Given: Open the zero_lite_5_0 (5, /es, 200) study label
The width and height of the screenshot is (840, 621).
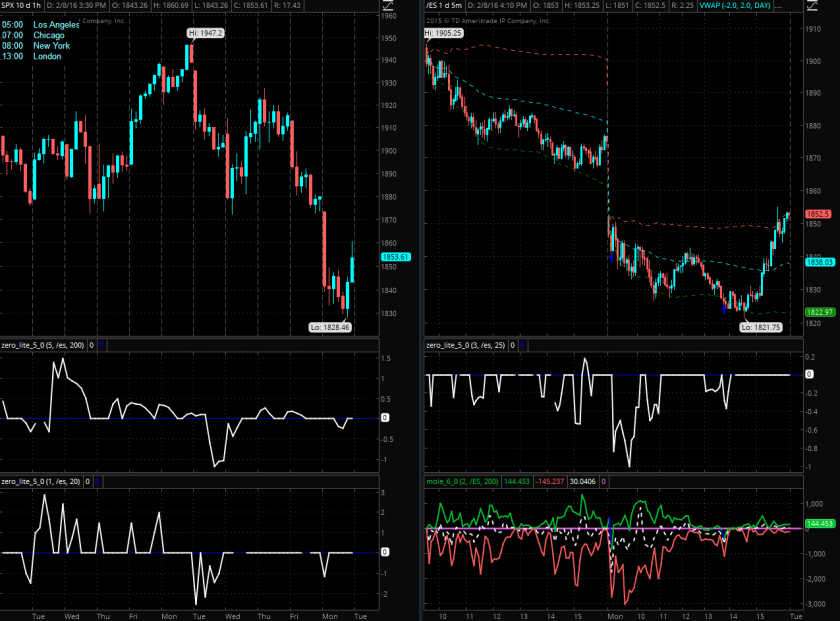Looking at the screenshot, I should [42, 345].
